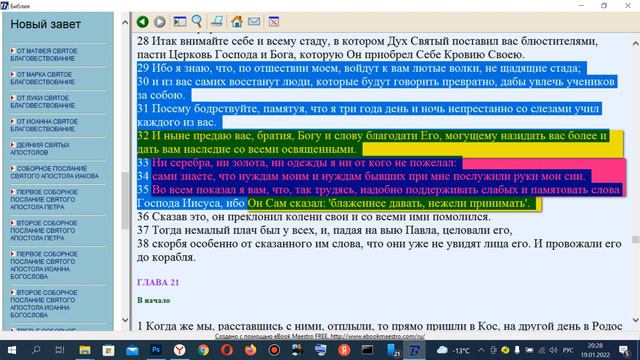Viewport: 640px width, 360px height.
Task: Click the 'Новый завет' sidebar heading
Action: [46, 24]
